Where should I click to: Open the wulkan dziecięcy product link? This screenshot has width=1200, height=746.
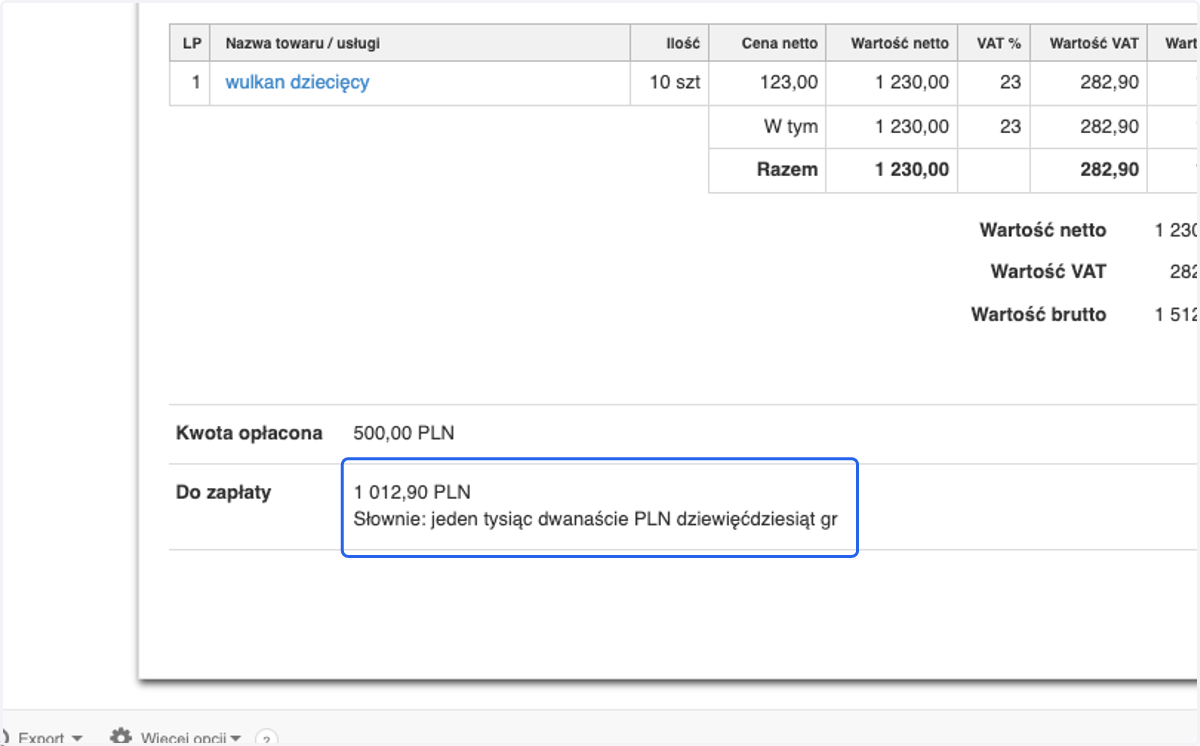297,82
